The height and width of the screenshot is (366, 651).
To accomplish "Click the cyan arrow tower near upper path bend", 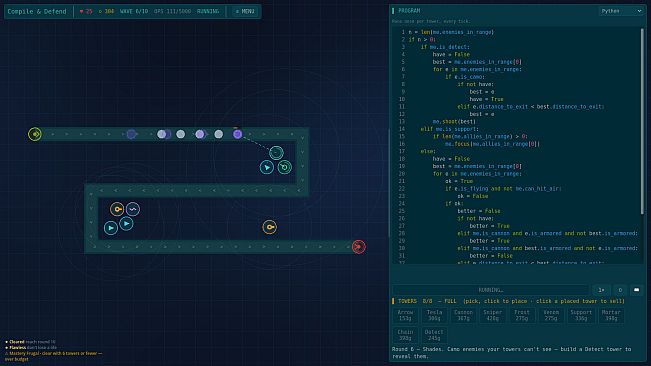I will (267, 167).
